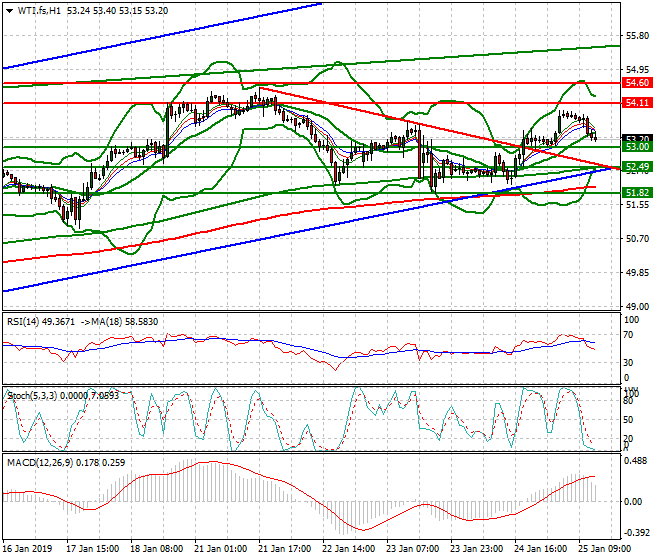The height and width of the screenshot is (560, 660).
Task: Click the 17 Jan 15:00 time axis label
Action: (93, 549)
